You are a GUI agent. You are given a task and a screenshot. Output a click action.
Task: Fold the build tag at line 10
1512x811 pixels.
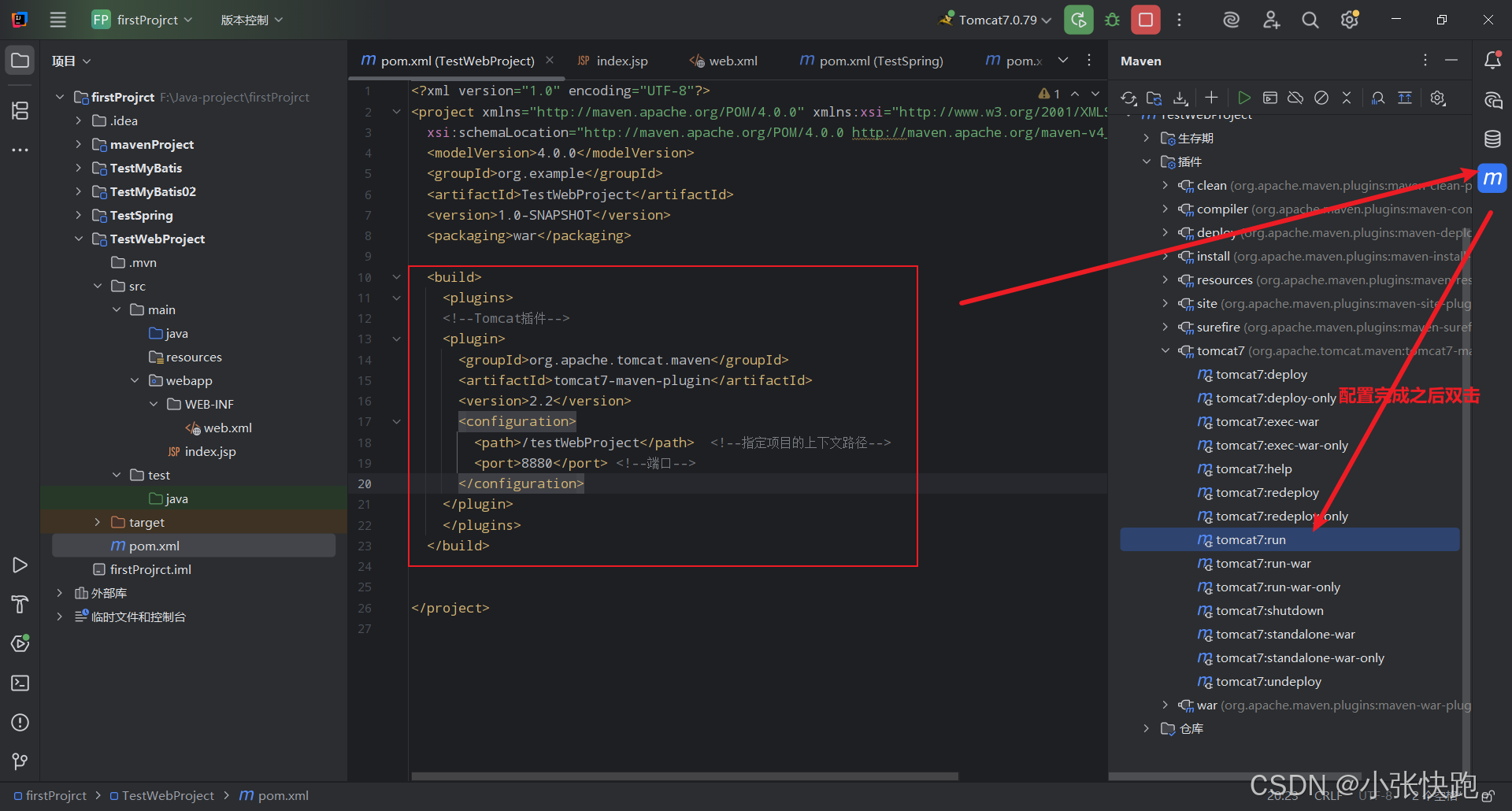[x=396, y=277]
